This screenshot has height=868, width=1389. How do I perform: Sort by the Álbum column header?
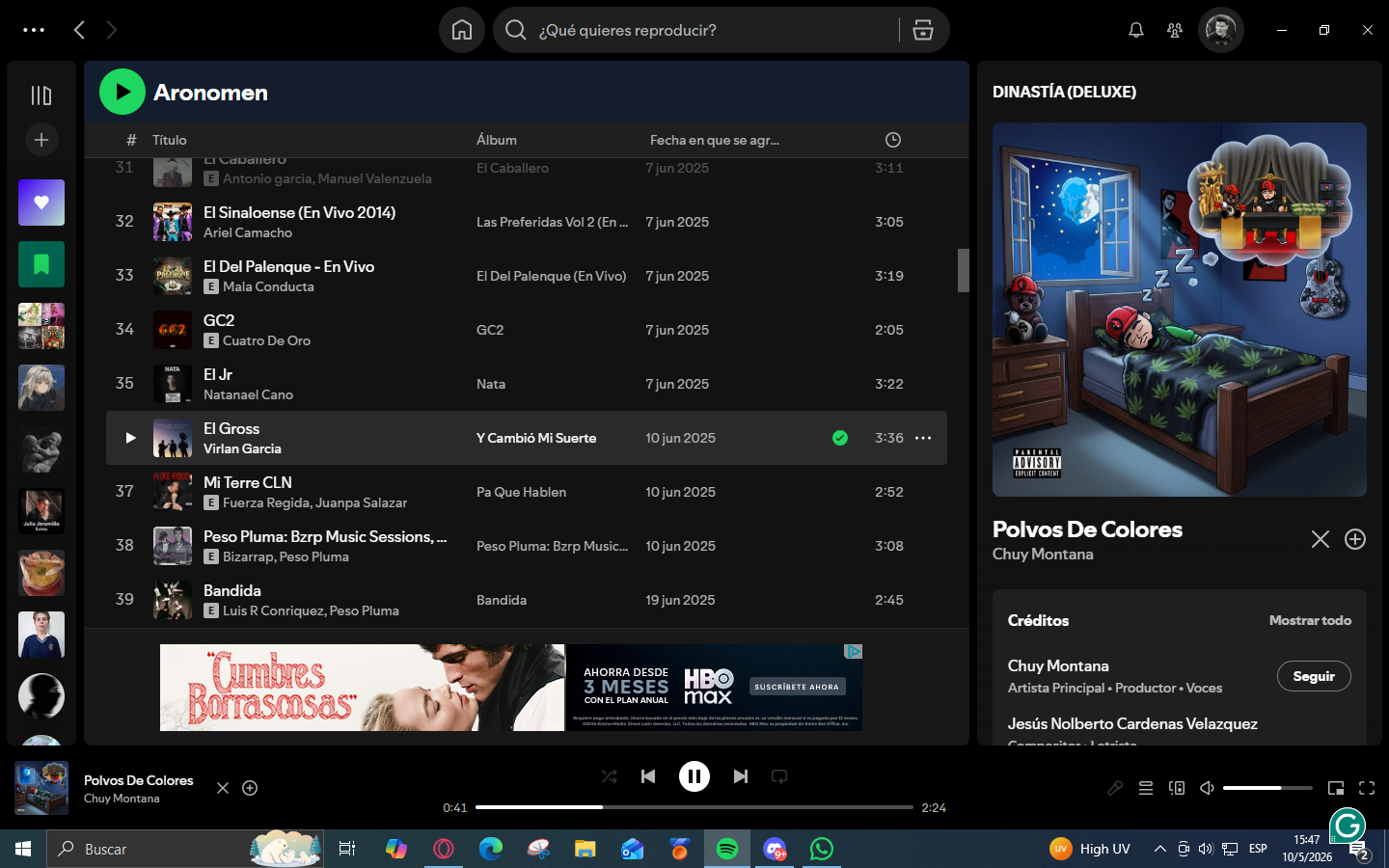click(497, 140)
